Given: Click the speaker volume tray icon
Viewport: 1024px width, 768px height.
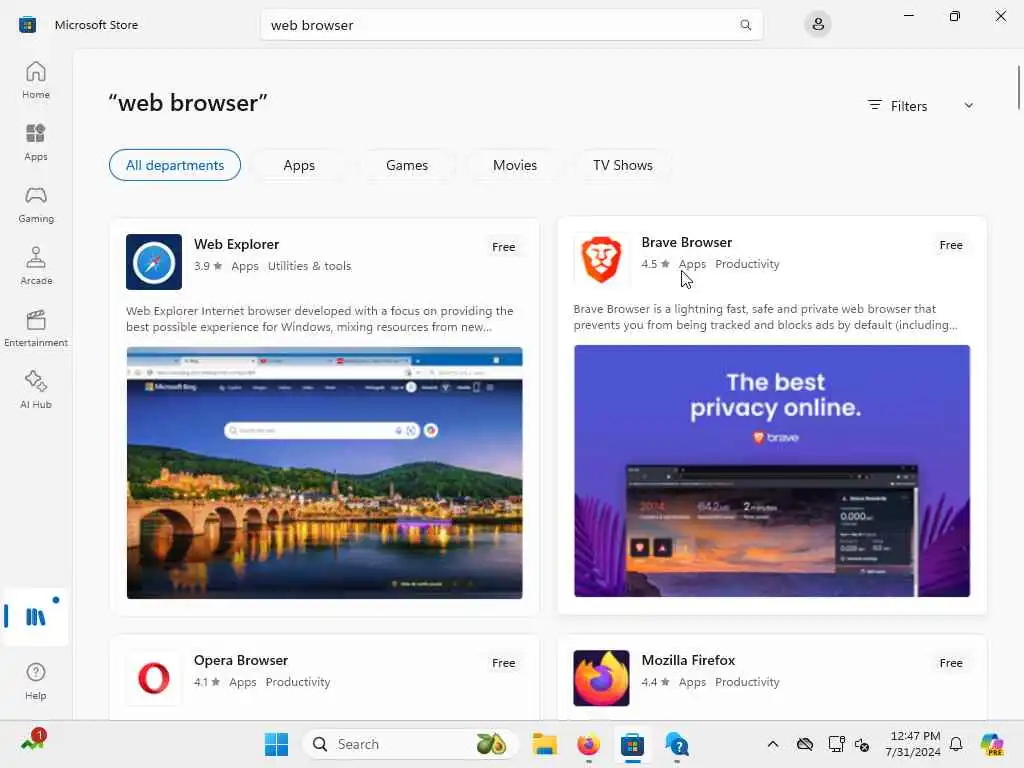Looking at the screenshot, I should pos(862,744).
